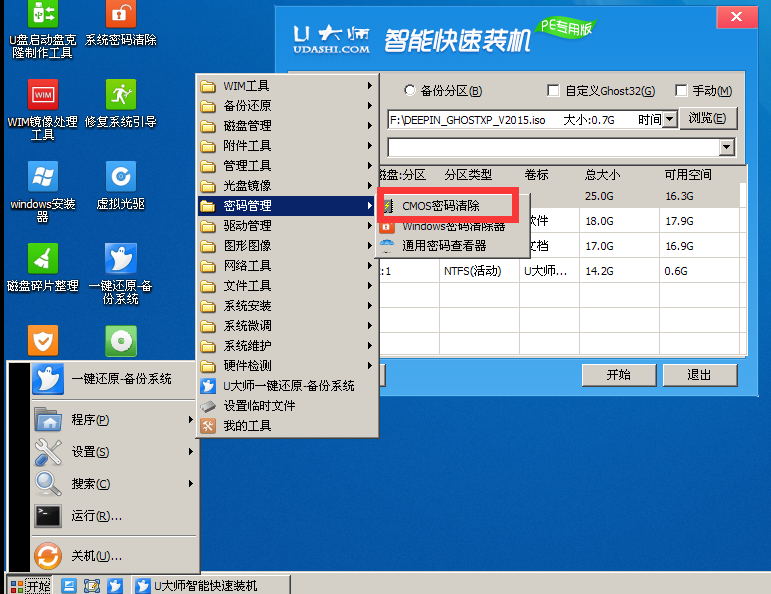Open 系统微调 menu item

(288, 326)
